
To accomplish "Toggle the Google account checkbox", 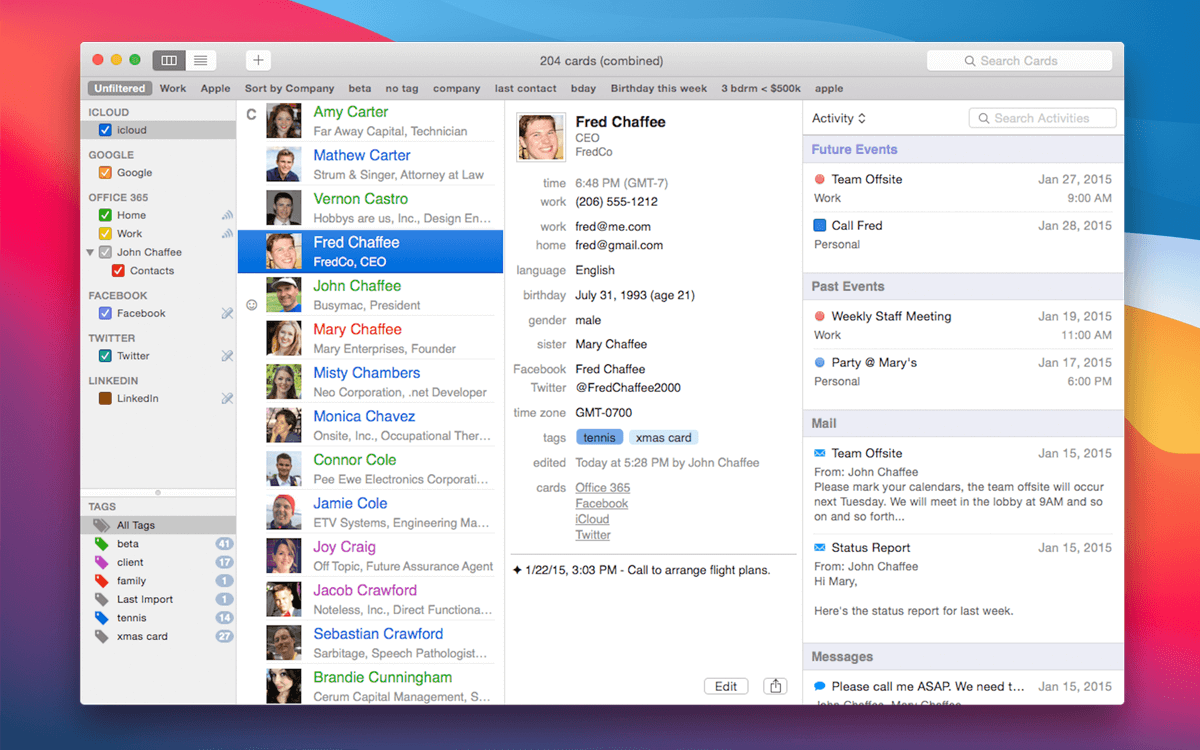I will (106, 173).
